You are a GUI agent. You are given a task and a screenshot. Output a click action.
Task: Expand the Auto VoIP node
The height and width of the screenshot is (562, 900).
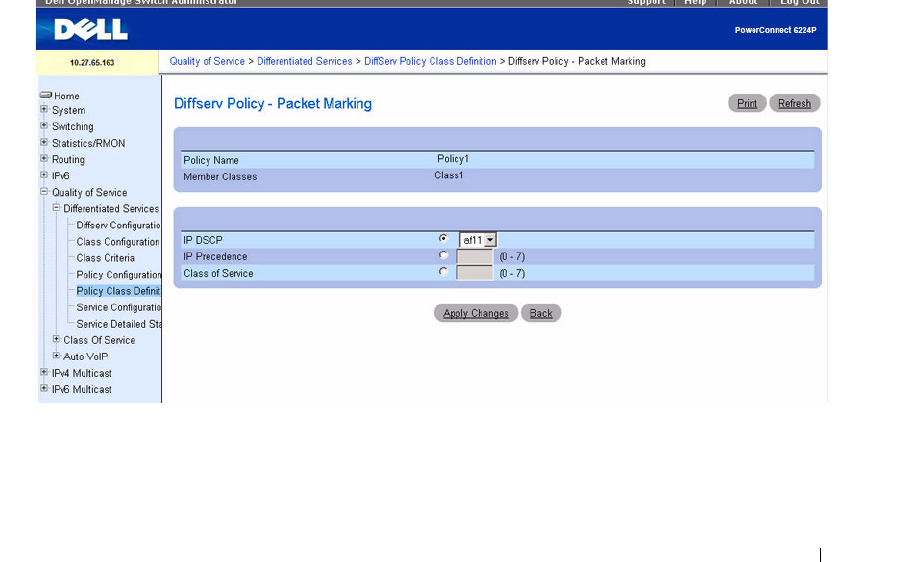56,355
